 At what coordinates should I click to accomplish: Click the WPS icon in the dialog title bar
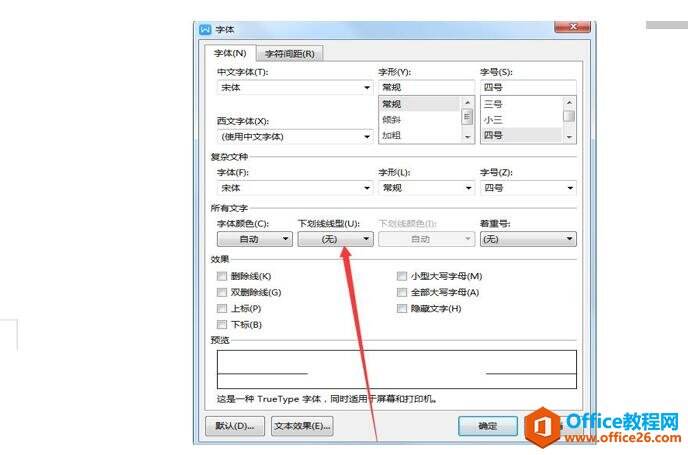point(205,29)
